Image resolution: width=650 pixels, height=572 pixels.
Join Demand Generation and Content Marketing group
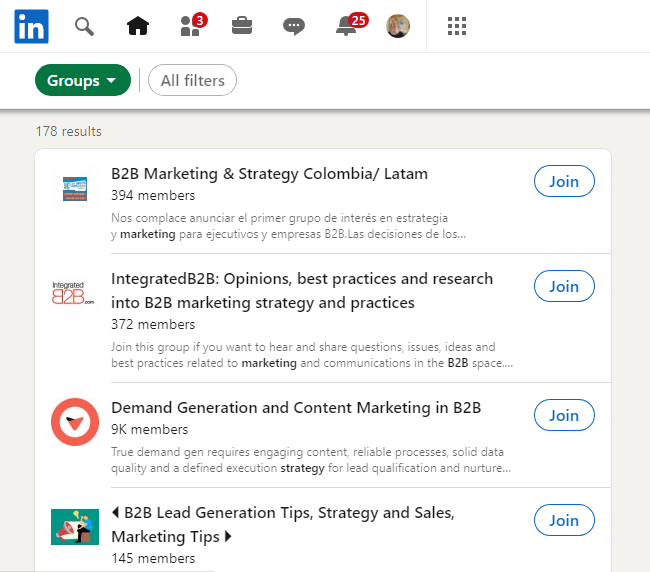[564, 415]
